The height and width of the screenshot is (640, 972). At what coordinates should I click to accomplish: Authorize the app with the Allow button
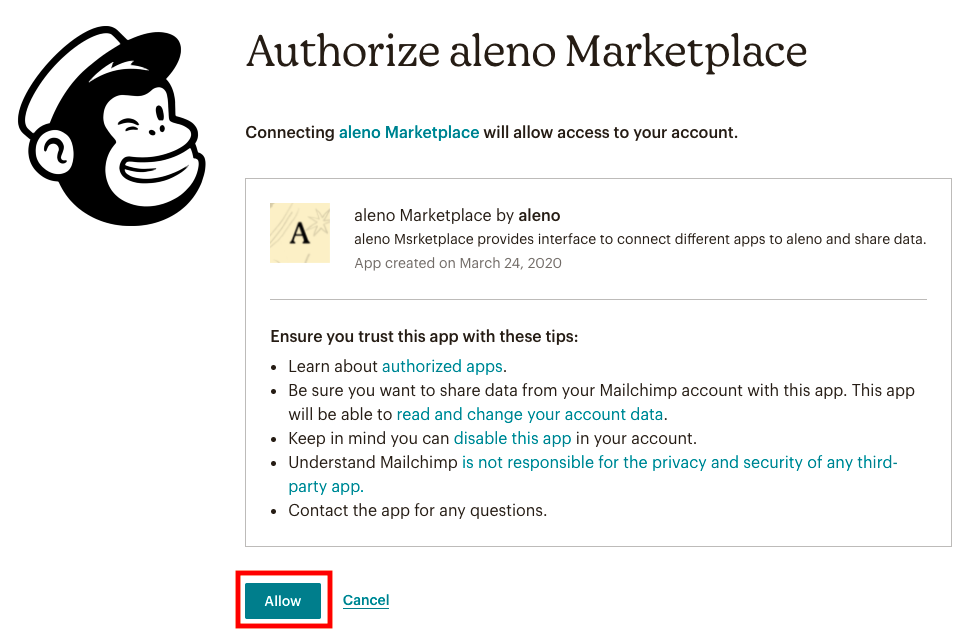pos(283,600)
